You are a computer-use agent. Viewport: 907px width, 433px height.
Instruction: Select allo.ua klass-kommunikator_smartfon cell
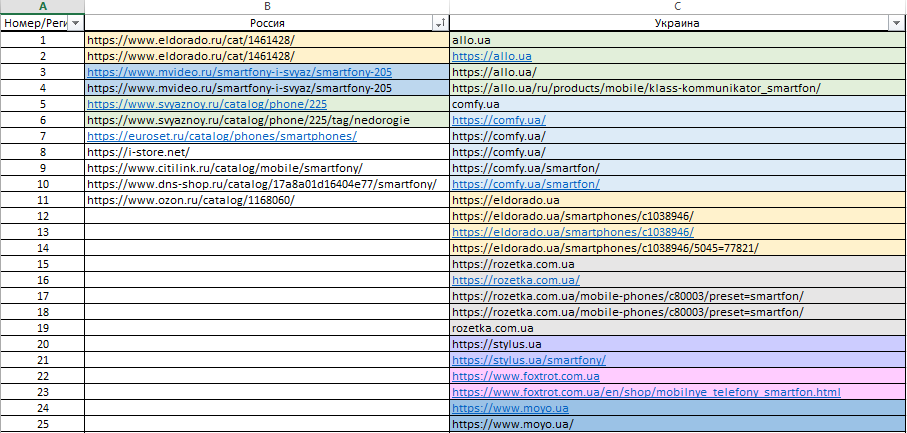click(677, 88)
